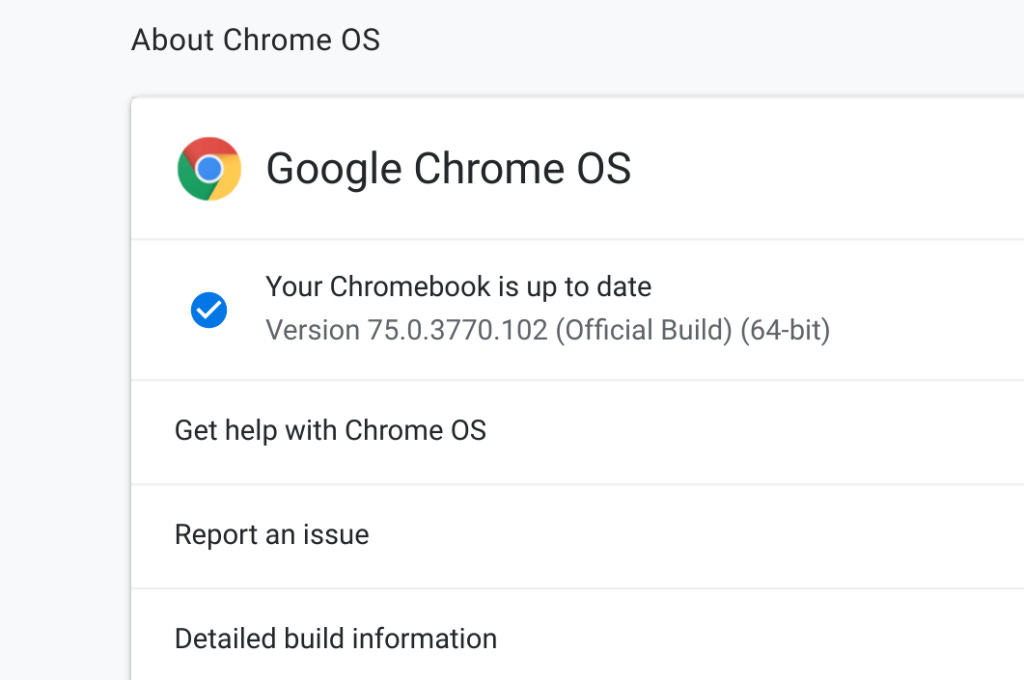
Task: Click the (Official Build) text
Action: point(644,330)
